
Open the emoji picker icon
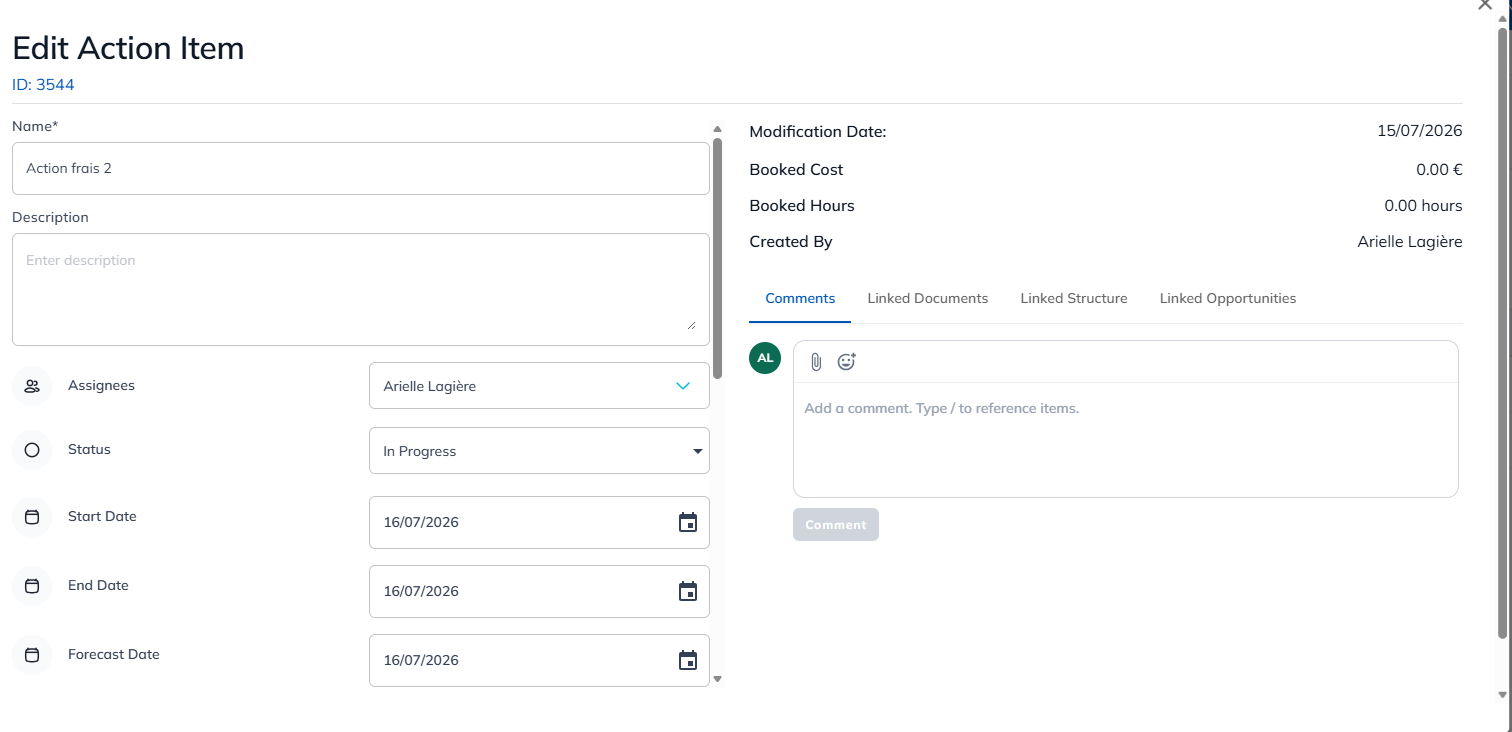(847, 362)
